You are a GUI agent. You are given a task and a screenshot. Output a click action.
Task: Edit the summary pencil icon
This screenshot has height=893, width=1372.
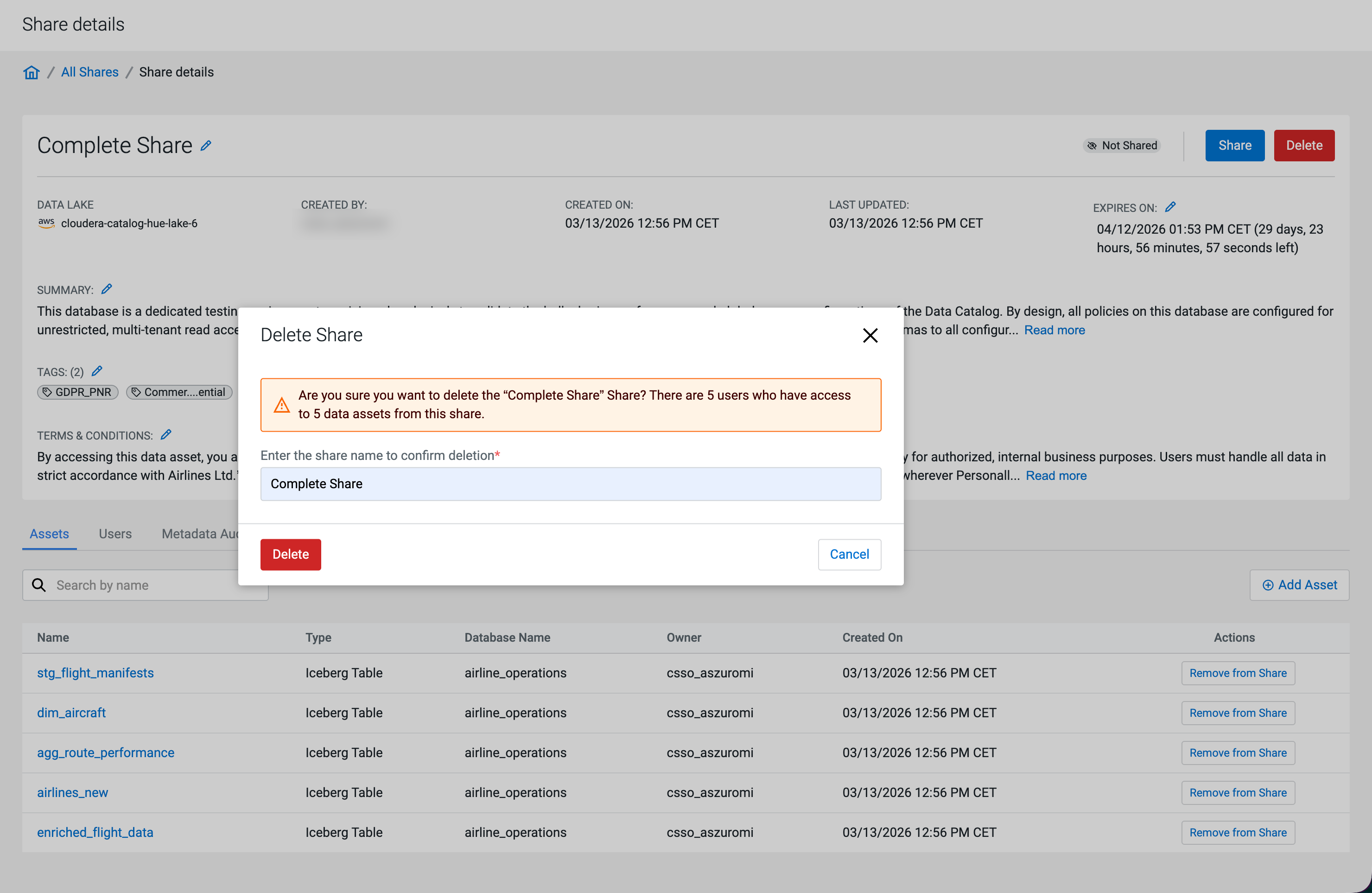pos(107,289)
